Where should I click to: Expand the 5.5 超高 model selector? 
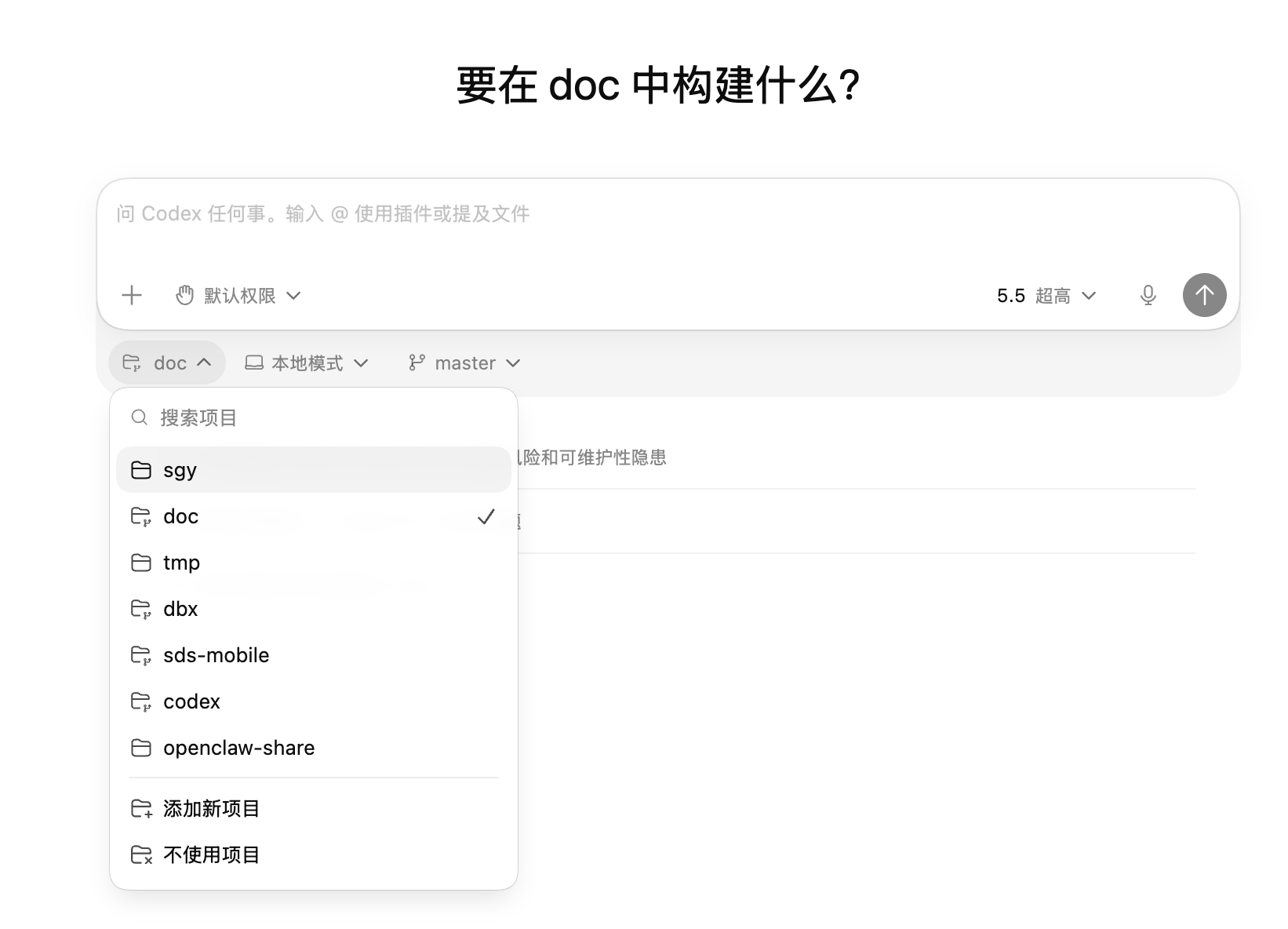click(1046, 295)
